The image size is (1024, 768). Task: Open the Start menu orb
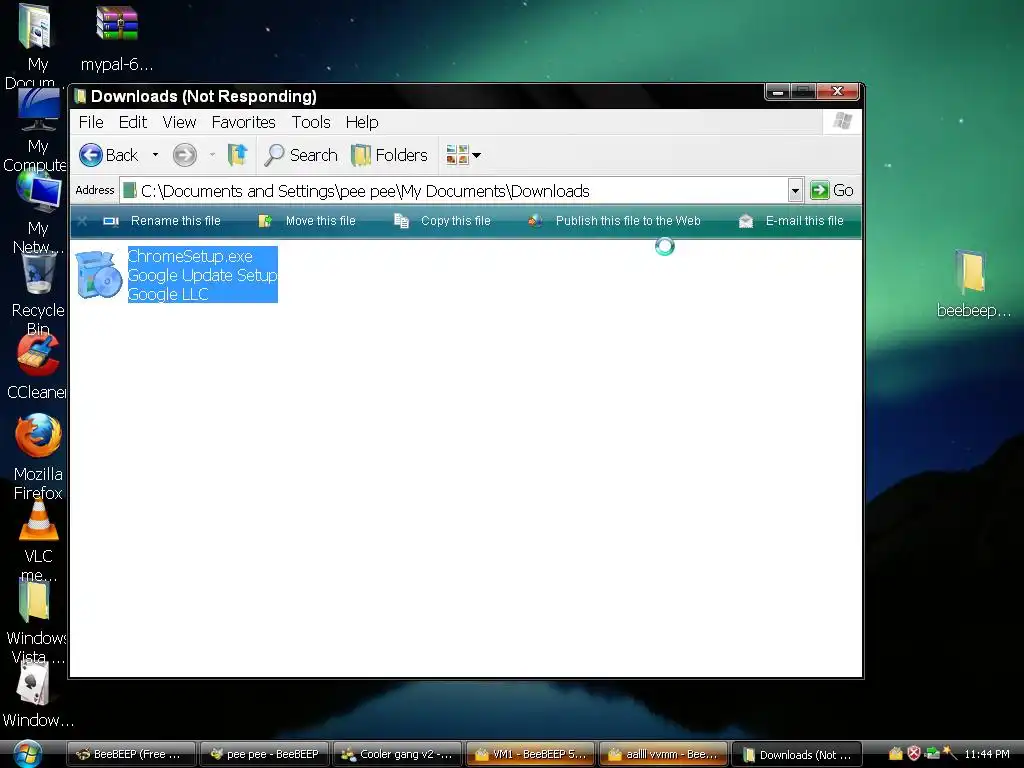tap(27, 754)
